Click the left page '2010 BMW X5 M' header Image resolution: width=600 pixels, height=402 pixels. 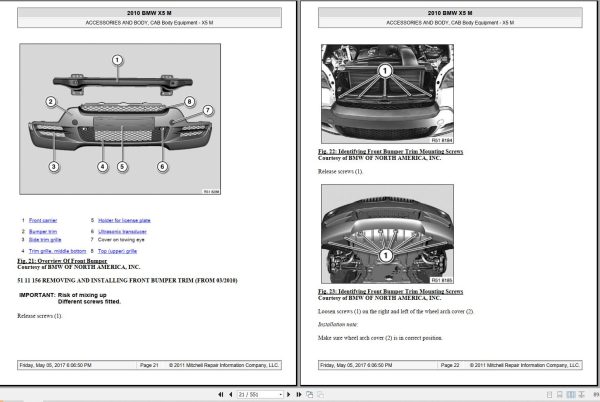click(149, 13)
